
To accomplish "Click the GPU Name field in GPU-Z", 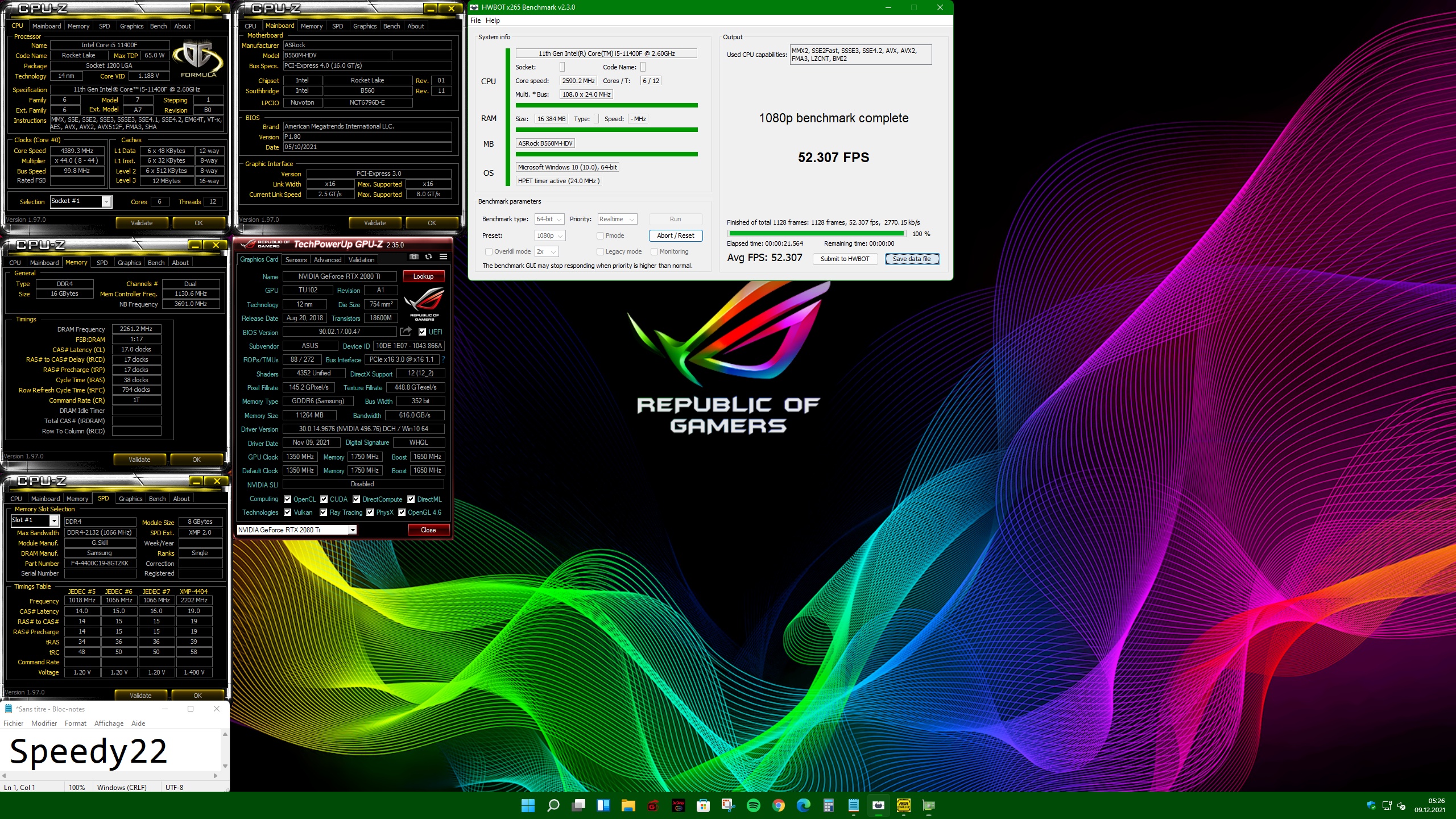I will (x=340, y=276).
